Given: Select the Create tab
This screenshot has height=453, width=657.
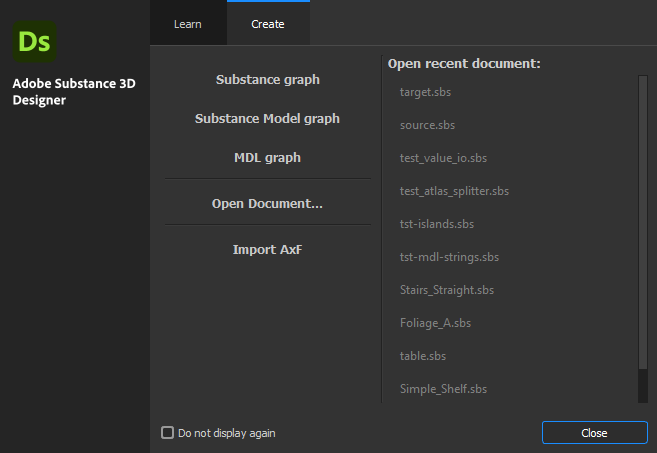Looking at the screenshot, I should click(x=268, y=24).
